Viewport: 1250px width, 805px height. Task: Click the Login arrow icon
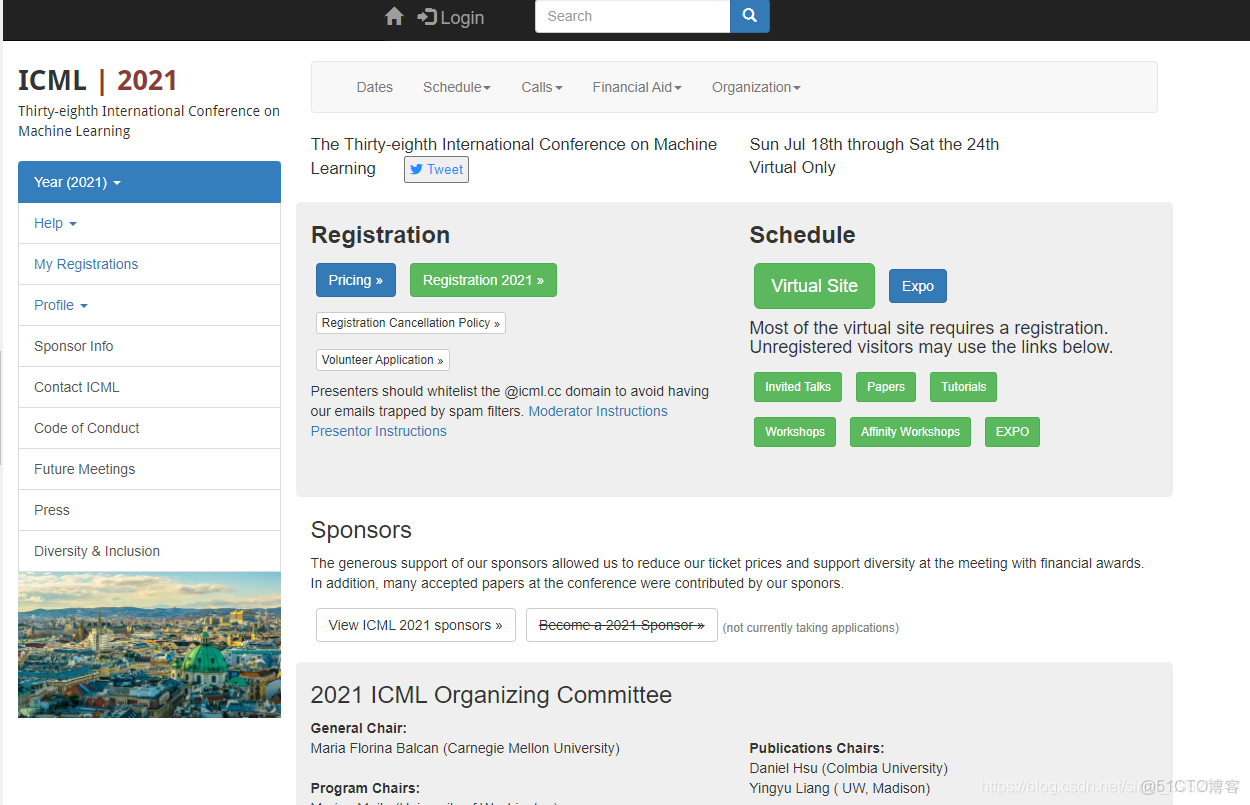[427, 17]
